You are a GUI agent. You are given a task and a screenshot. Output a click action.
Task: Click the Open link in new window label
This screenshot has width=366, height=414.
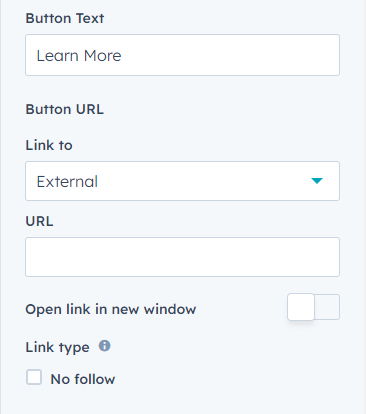click(x=111, y=309)
